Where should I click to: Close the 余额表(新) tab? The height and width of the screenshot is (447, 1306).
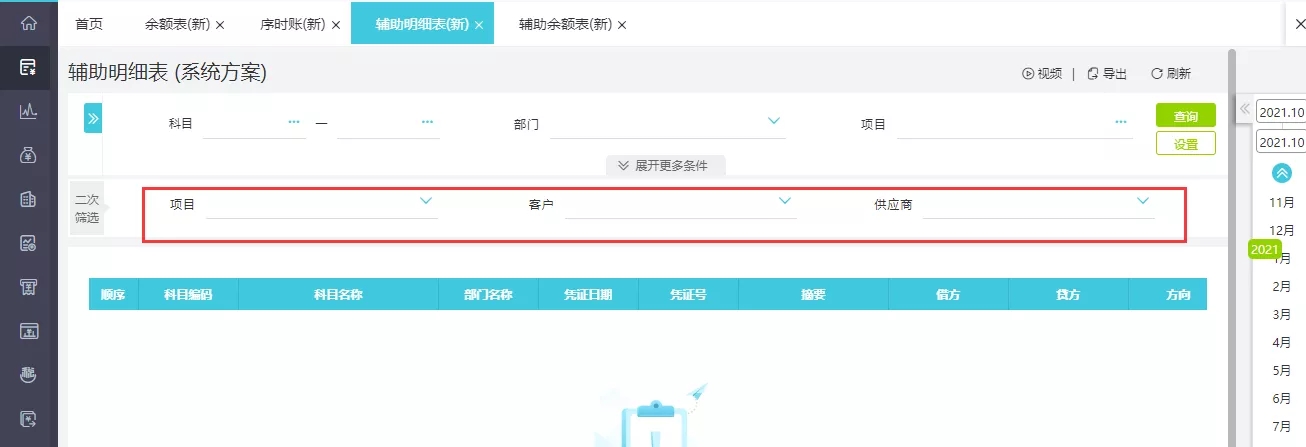click(220, 24)
